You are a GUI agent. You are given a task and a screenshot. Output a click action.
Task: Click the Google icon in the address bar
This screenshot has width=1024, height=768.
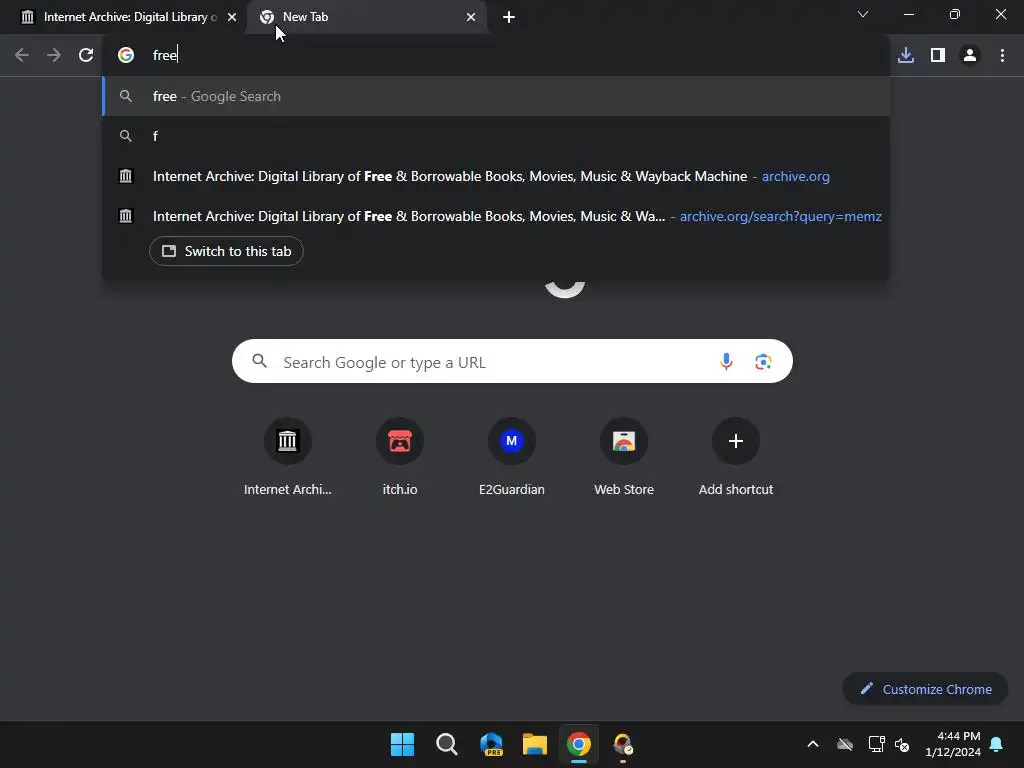point(126,56)
